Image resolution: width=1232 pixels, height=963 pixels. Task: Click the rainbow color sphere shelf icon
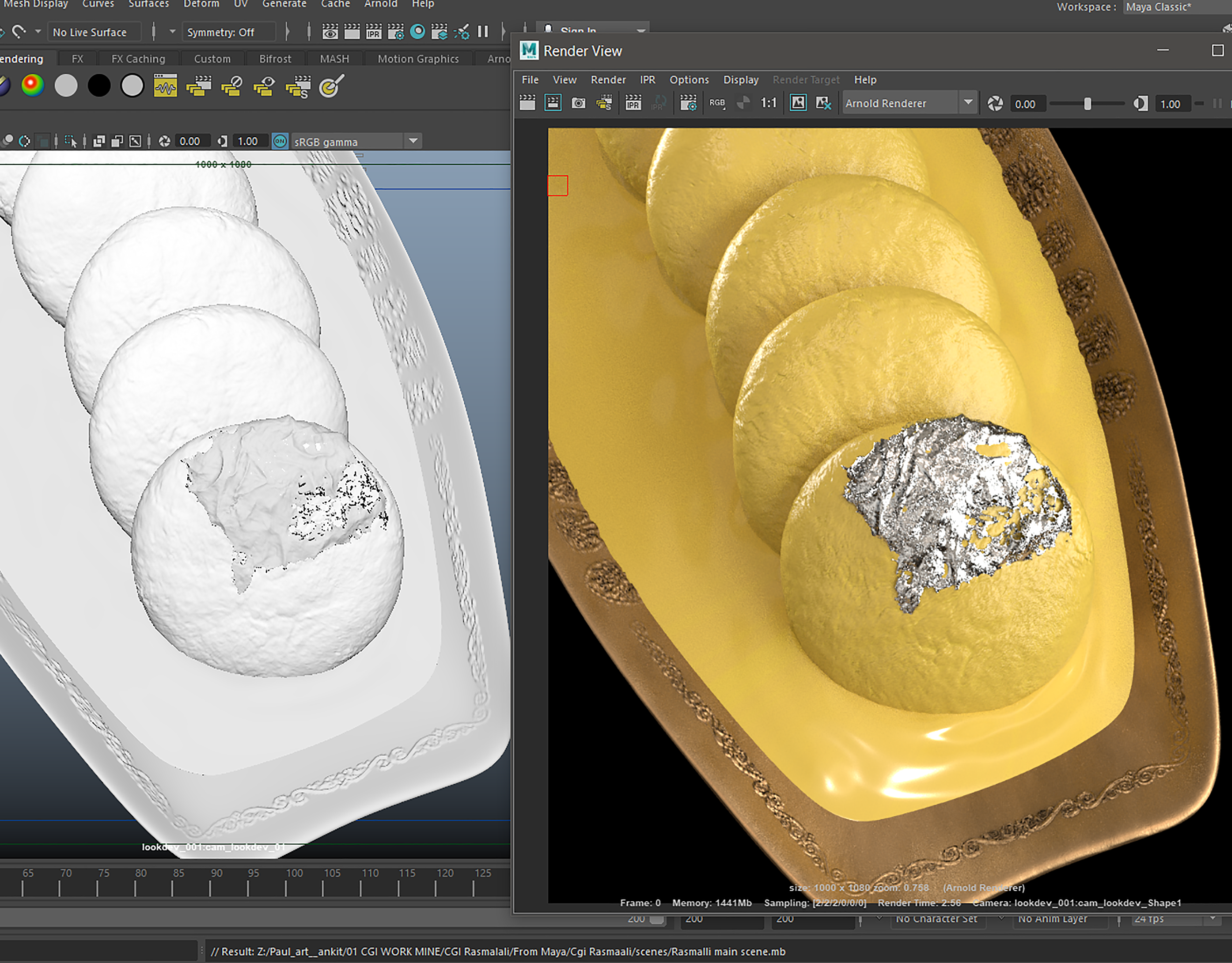click(33, 86)
